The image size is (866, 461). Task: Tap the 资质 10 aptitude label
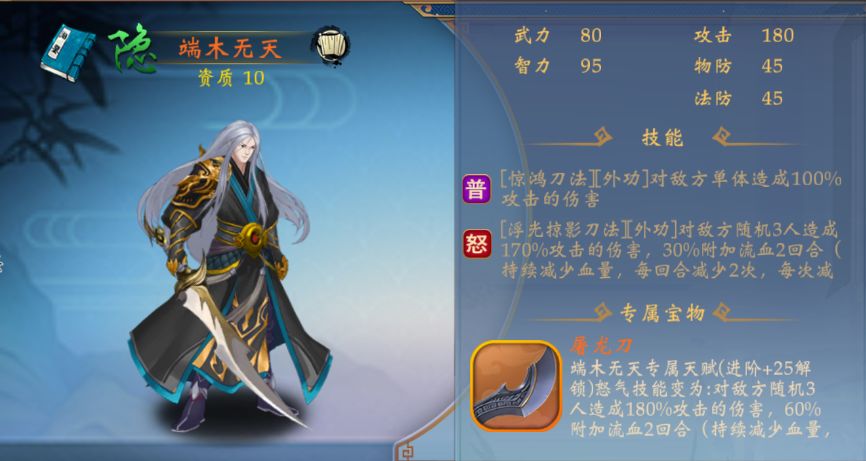tap(231, 78)
